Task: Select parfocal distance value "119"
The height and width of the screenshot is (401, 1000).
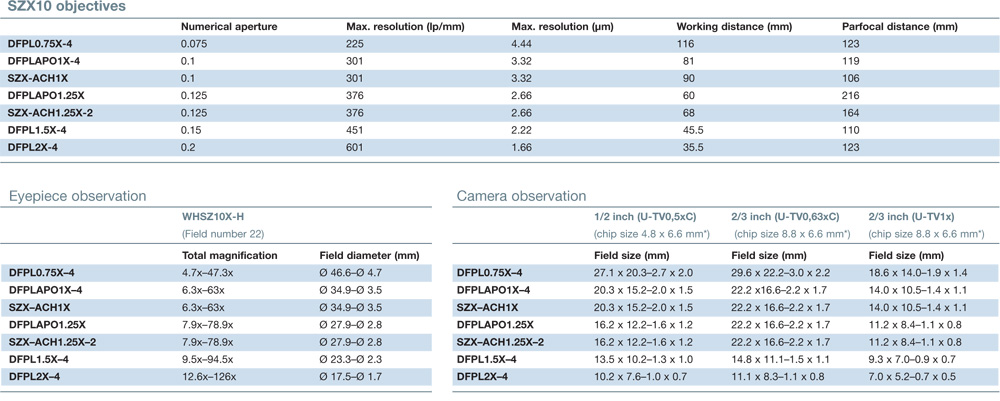Action: tap(850, 61)
